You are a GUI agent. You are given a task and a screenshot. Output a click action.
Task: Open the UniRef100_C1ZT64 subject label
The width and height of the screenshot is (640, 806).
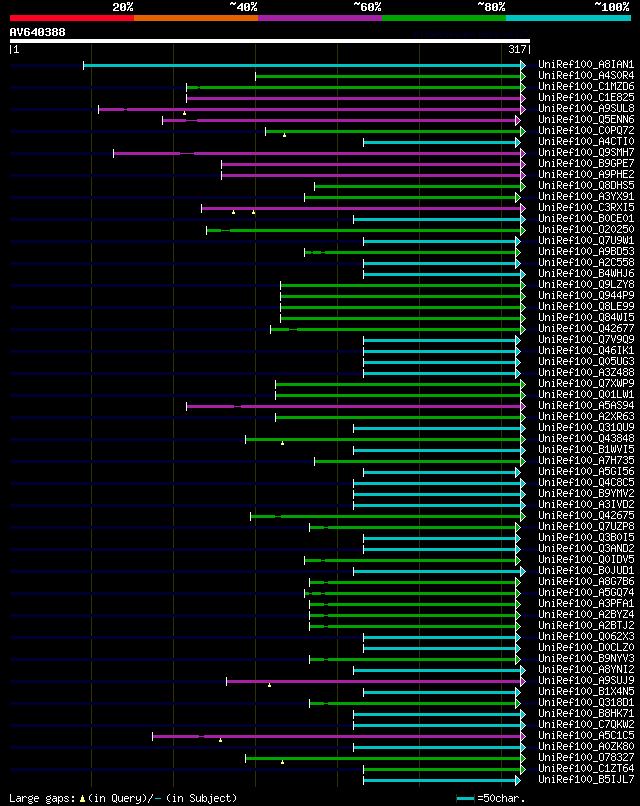pyautogui.click(x=586, y=768)
